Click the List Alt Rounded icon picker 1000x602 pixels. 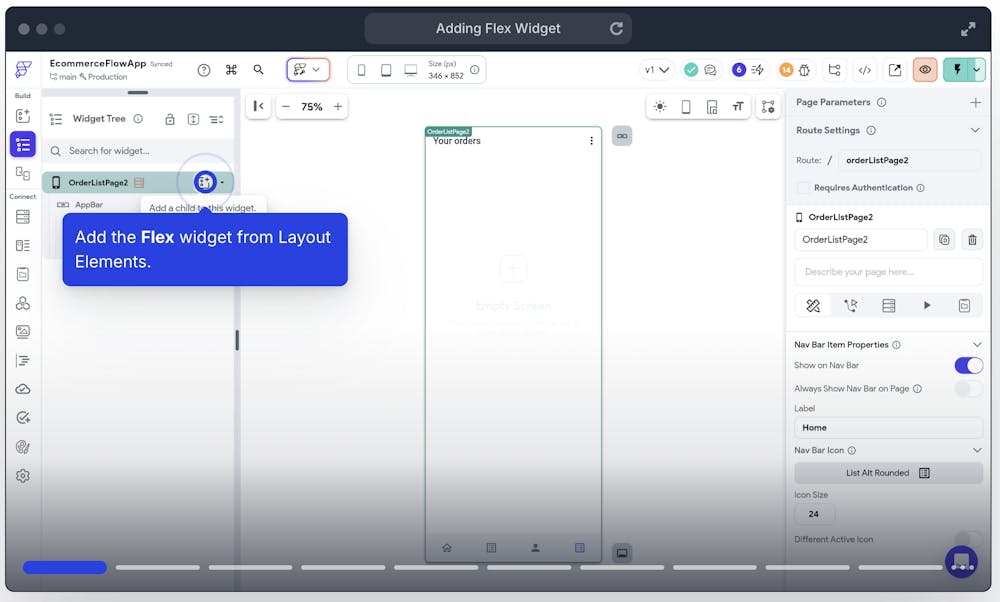(x=888, y=473)
